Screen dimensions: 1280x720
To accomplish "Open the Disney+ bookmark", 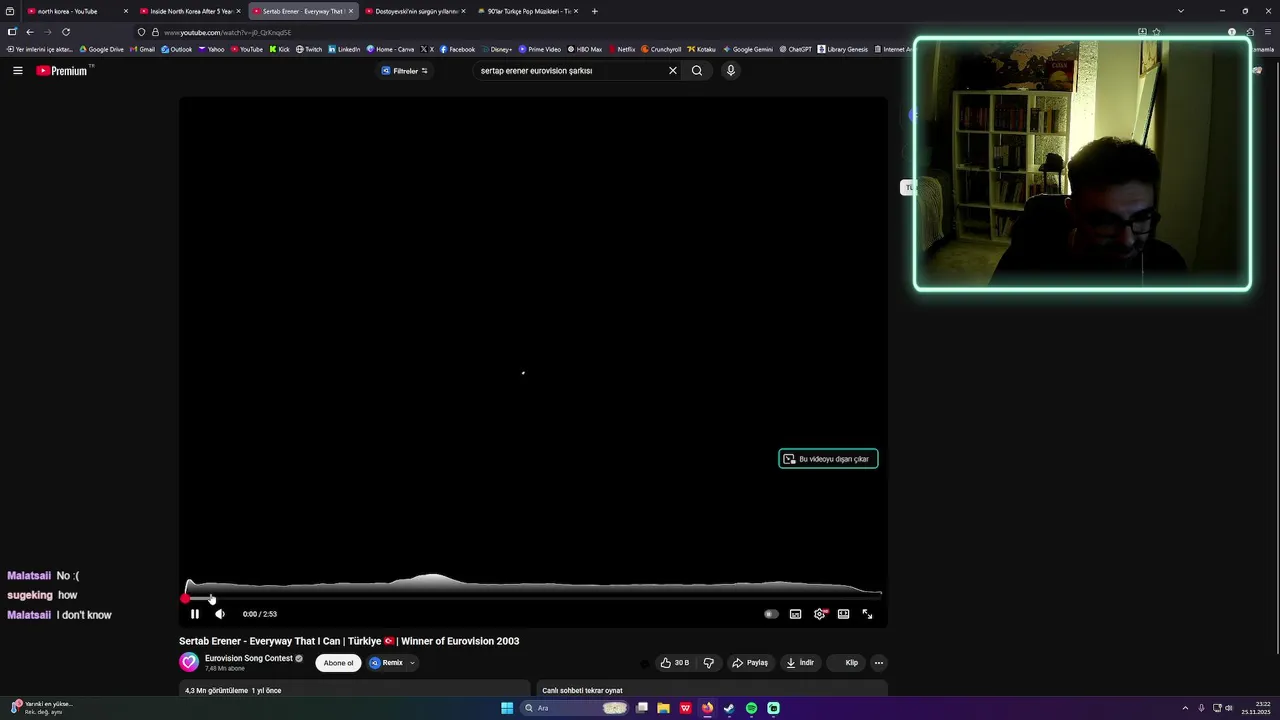I will 497,49.
